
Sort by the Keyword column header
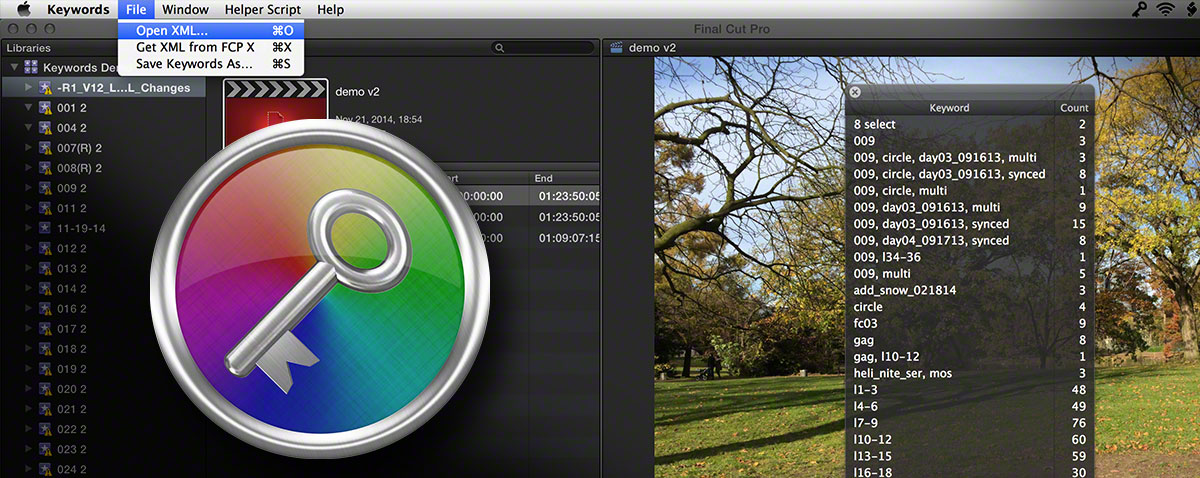[x=949, y=107]
